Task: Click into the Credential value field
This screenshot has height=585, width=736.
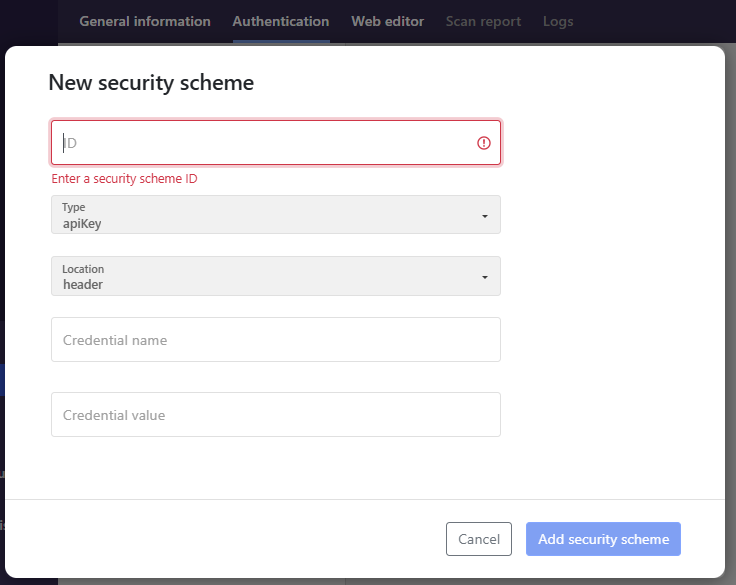Action: pos(275,415)
